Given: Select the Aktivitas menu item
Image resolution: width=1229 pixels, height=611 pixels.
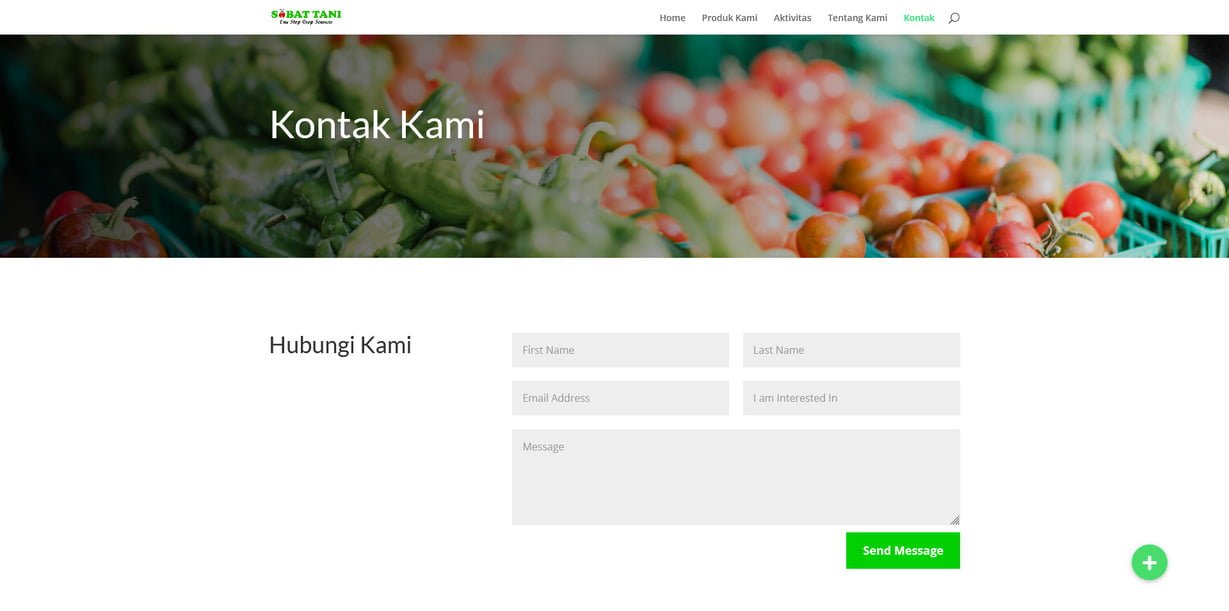Looking at the screenshot, I should 792,18.
